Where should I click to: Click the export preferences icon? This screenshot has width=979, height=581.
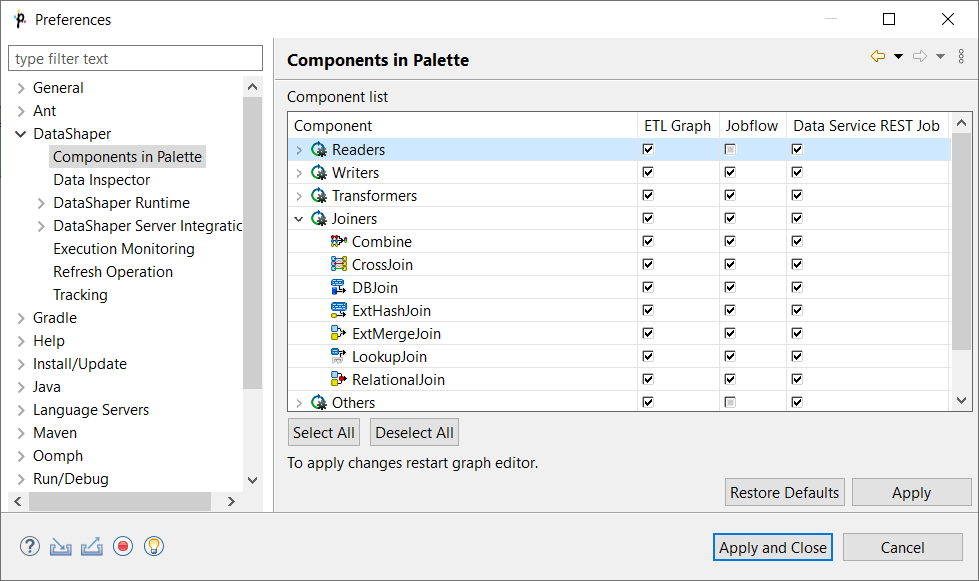pyautogui.click(x=92, y=546)
